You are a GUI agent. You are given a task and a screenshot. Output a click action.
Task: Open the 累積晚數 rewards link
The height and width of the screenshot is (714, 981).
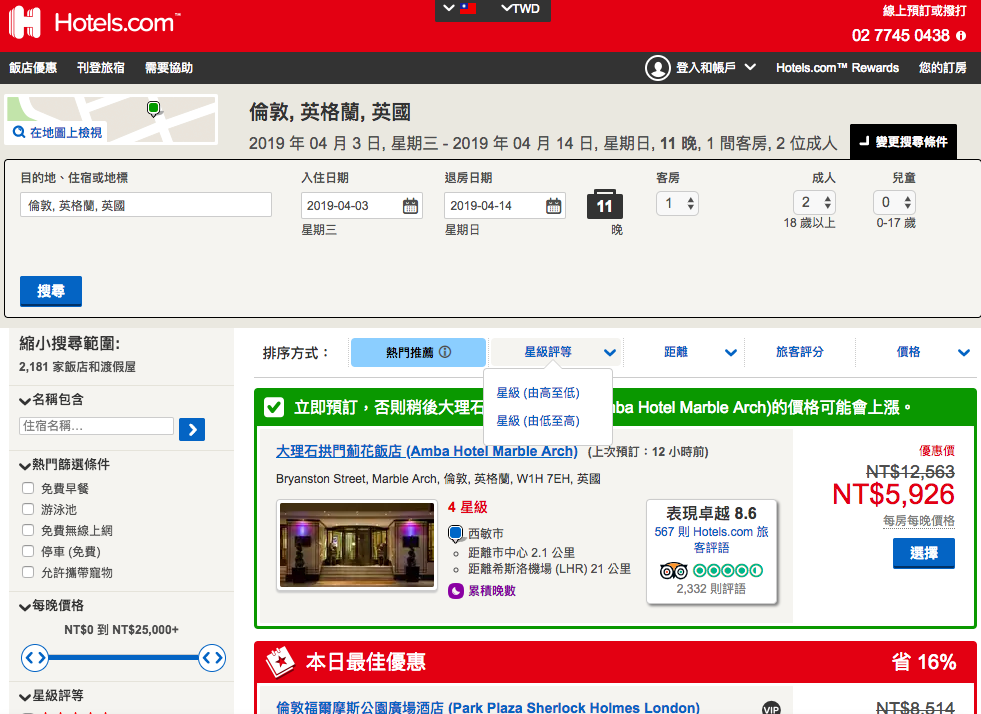coord(492,591)
